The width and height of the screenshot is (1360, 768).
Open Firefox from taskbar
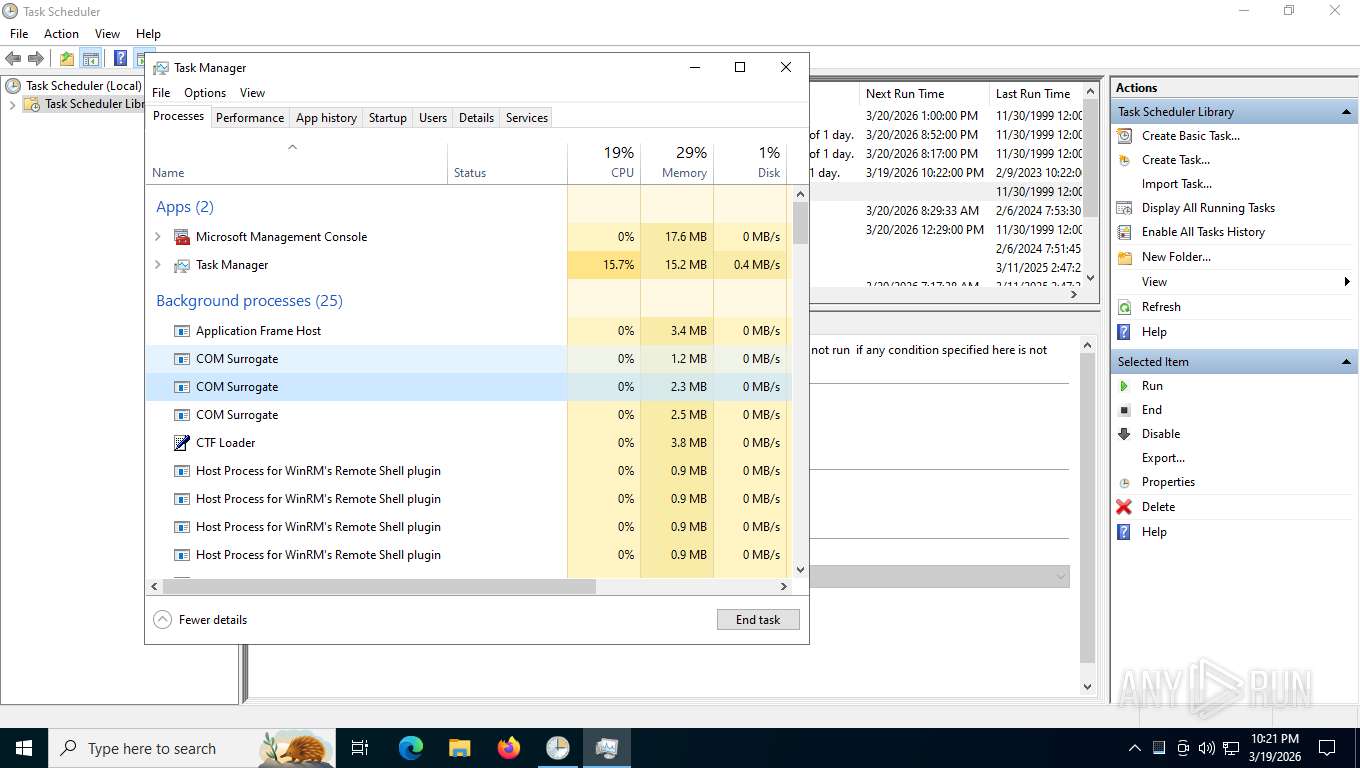pos(509,748)
